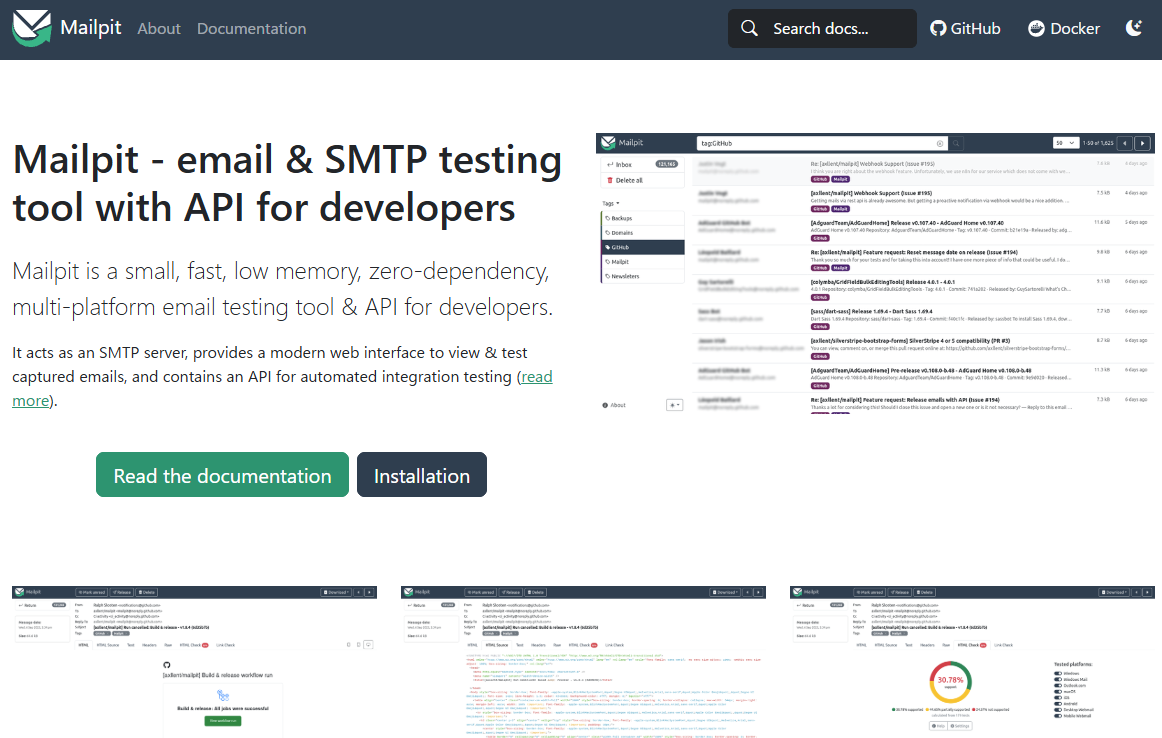
Task: Focus the Search docs field
Action: [x=822, y=28]
